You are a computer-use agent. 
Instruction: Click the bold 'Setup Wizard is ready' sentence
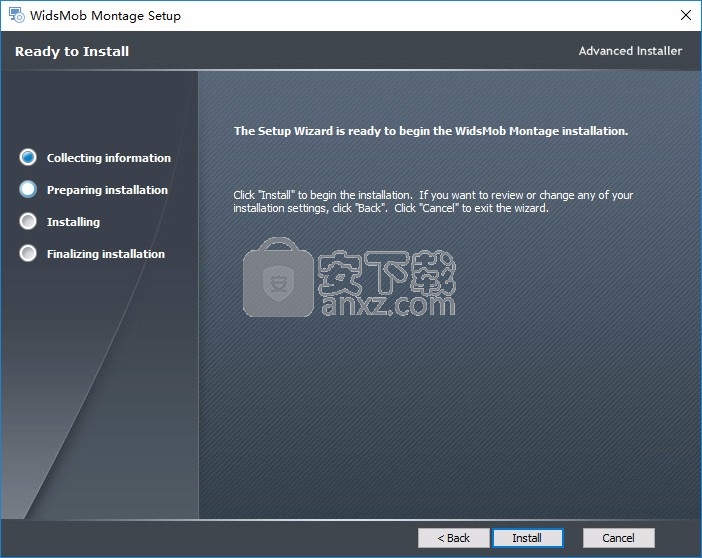pyautogui.click(x=431, y=131)
